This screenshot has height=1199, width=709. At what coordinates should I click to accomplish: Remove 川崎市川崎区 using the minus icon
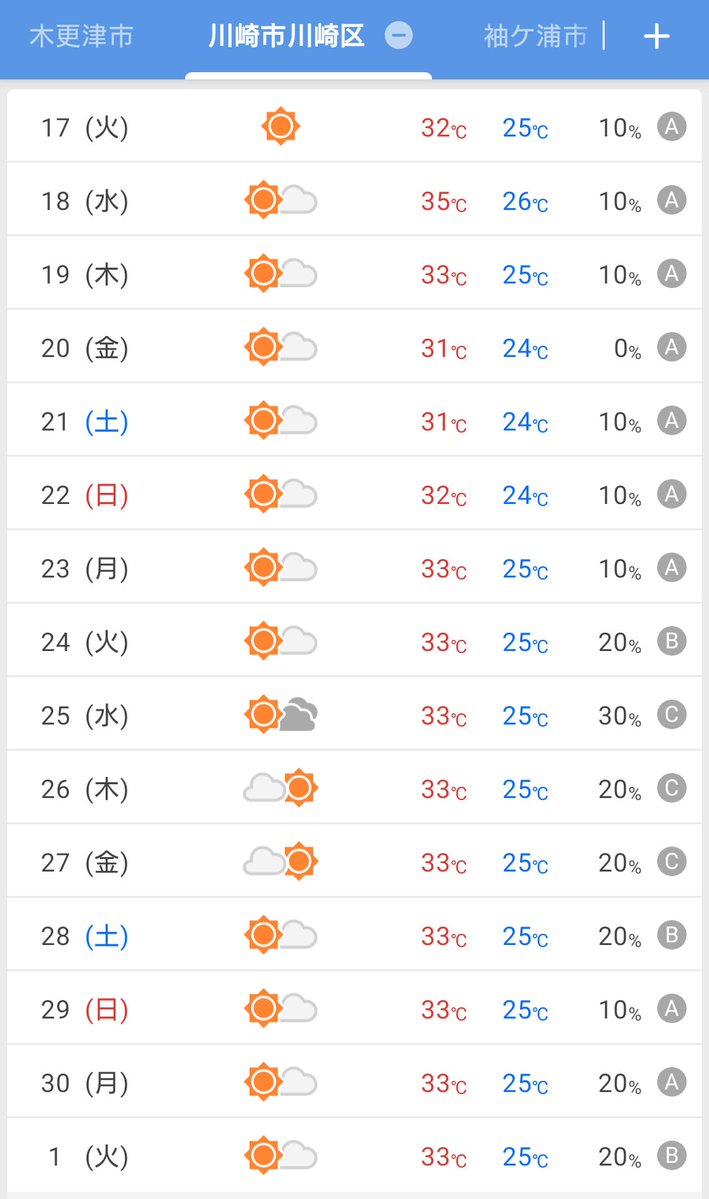pos(398,35)
